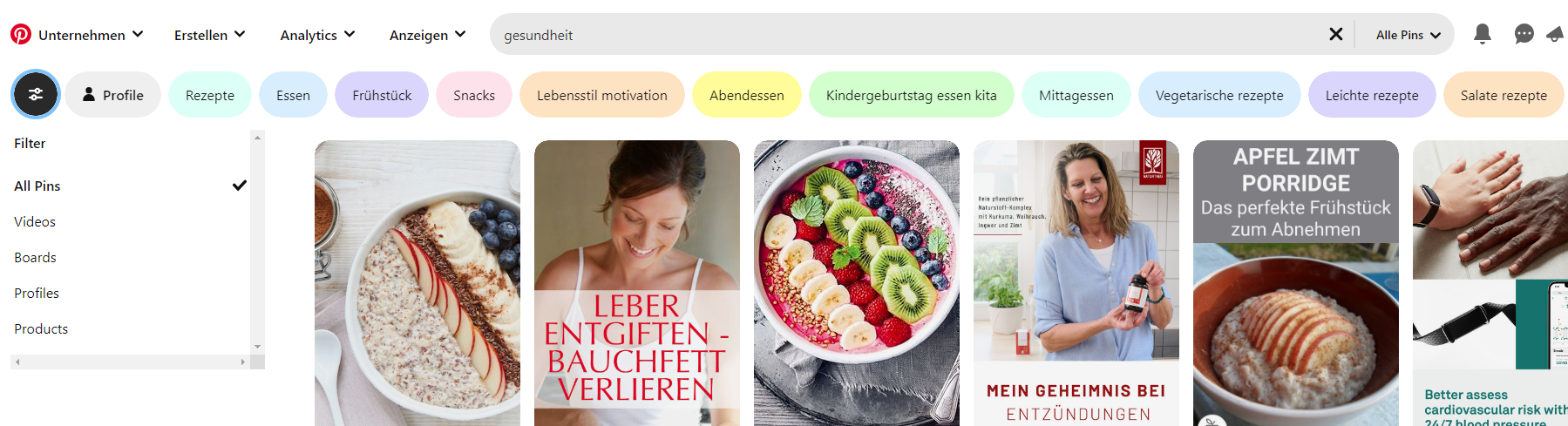Open the Erstellen menu
Screen dimensions: 1568x426
210,35
